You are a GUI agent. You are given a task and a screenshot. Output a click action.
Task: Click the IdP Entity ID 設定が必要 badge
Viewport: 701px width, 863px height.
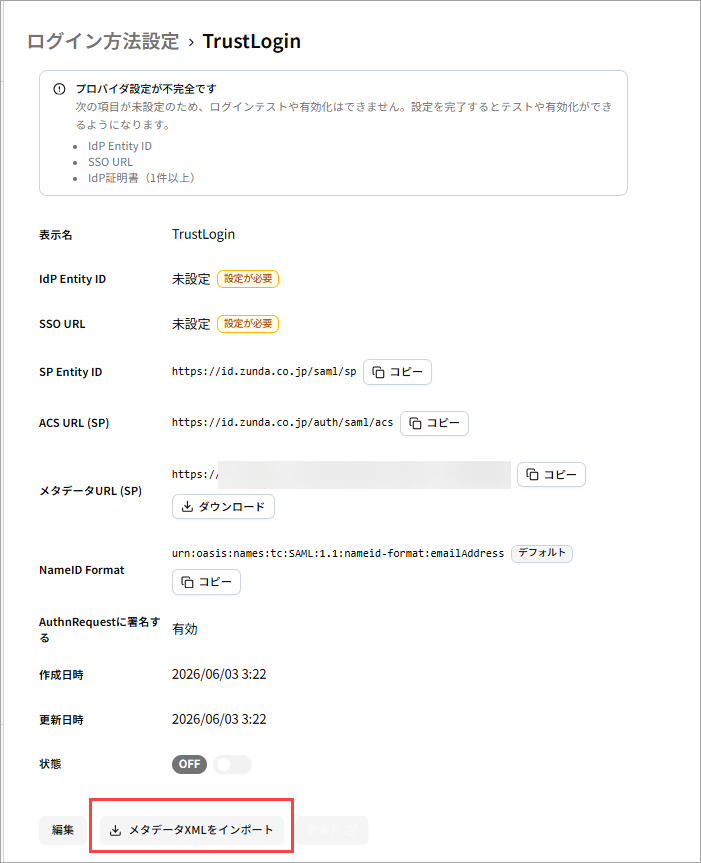click(x=248, y=279)
